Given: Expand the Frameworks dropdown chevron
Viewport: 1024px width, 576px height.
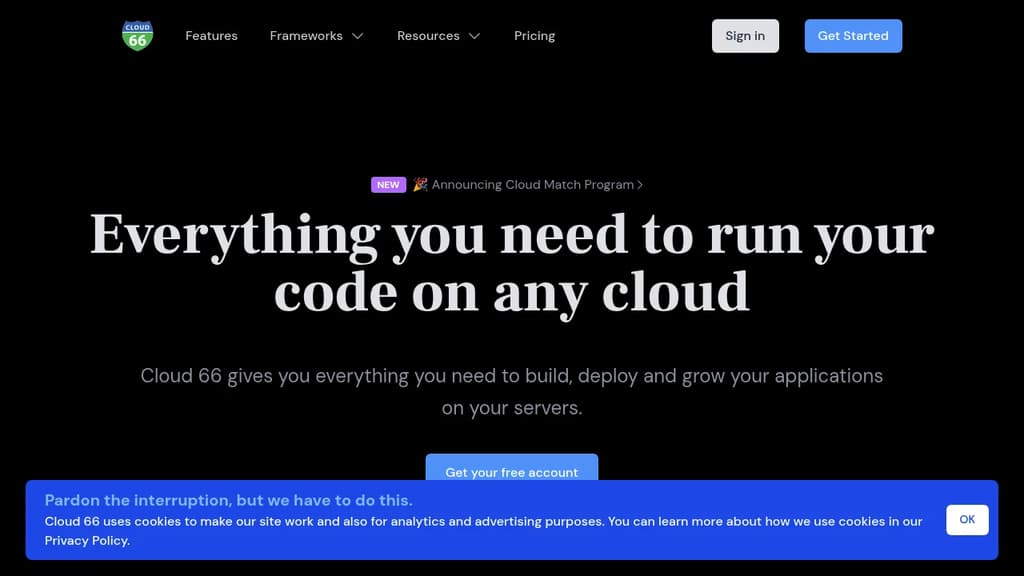Looking at the screenshot, I should click(357, 36).
